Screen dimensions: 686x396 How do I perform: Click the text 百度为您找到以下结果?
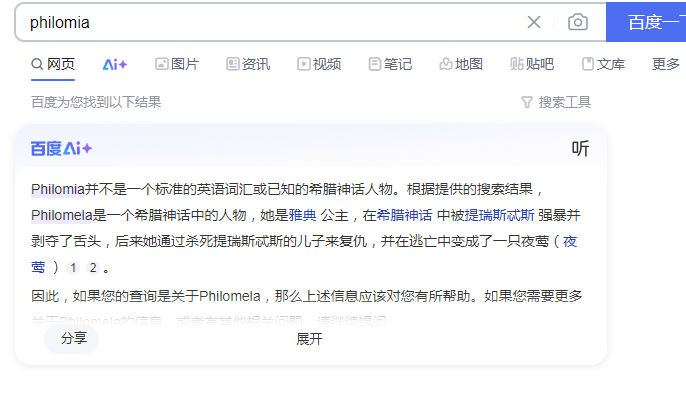click(x=96, y=102)
